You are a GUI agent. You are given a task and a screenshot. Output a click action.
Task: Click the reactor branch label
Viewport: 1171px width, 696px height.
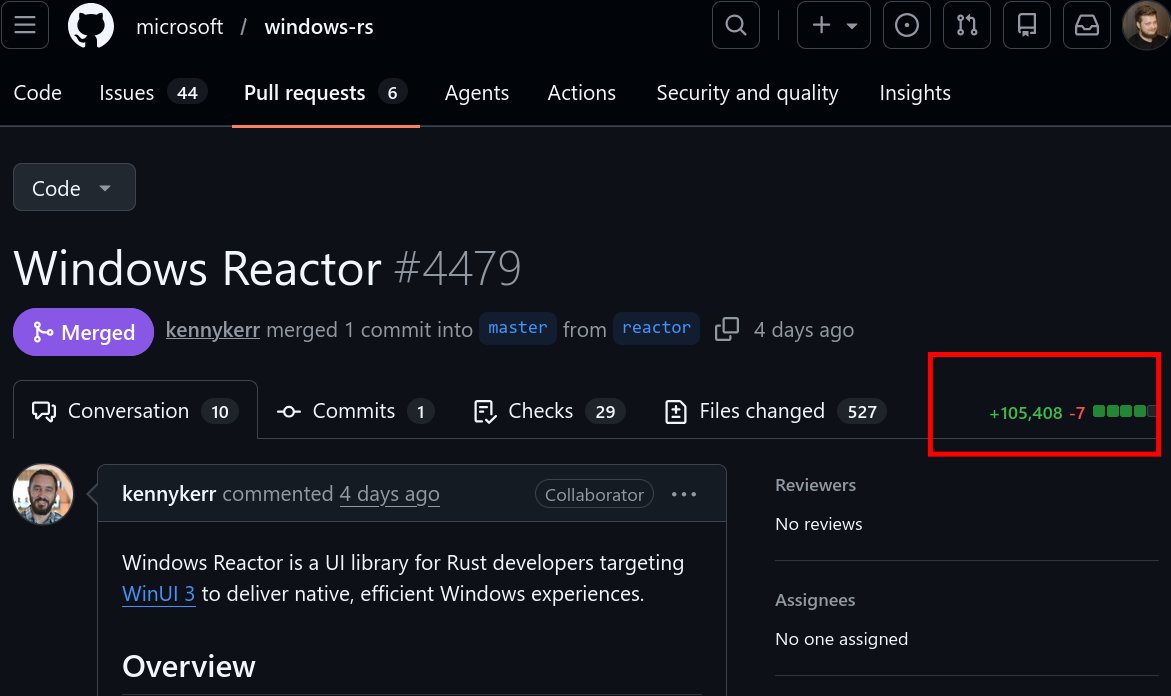coord(656,329)
